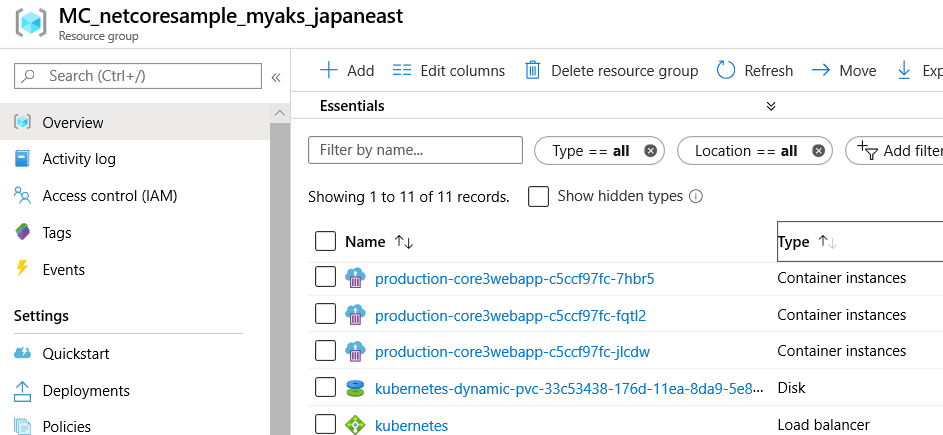The image size is (943, 435).
Task: Click the Add plus icon in the toolbar
Action: (328, 70)
